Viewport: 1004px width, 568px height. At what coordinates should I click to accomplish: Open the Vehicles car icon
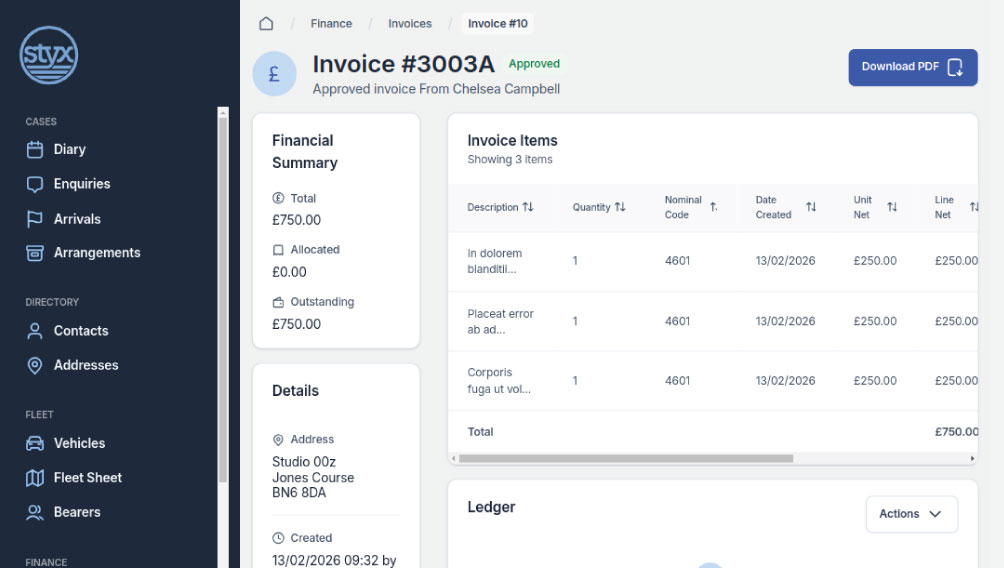[x=35, y=443]
